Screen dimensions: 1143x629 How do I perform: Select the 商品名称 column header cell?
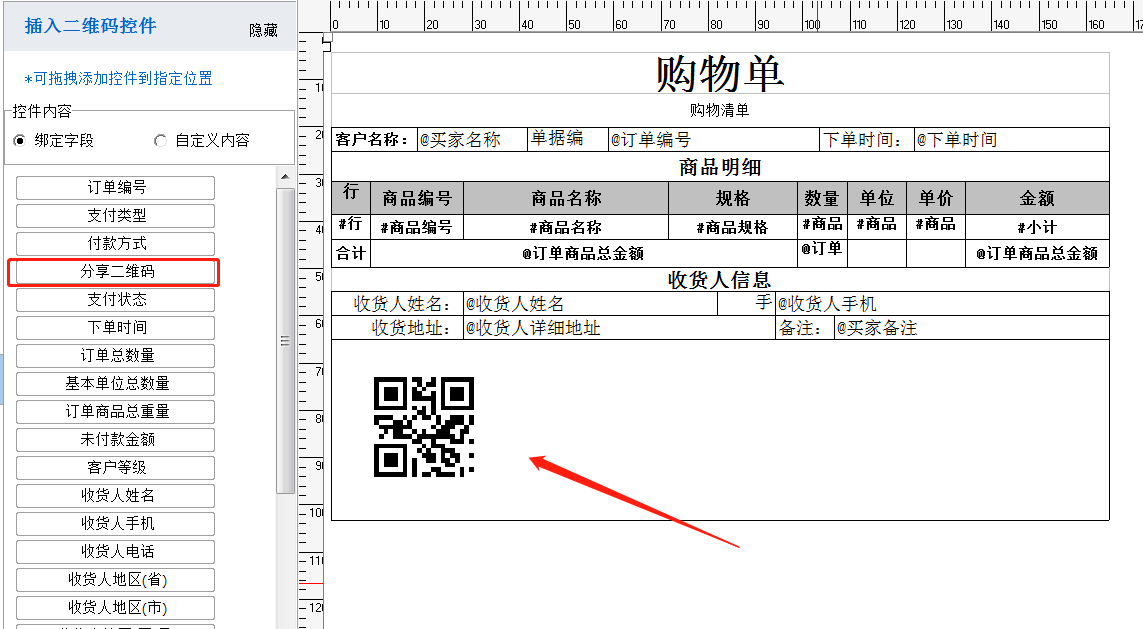pos(566,198)
